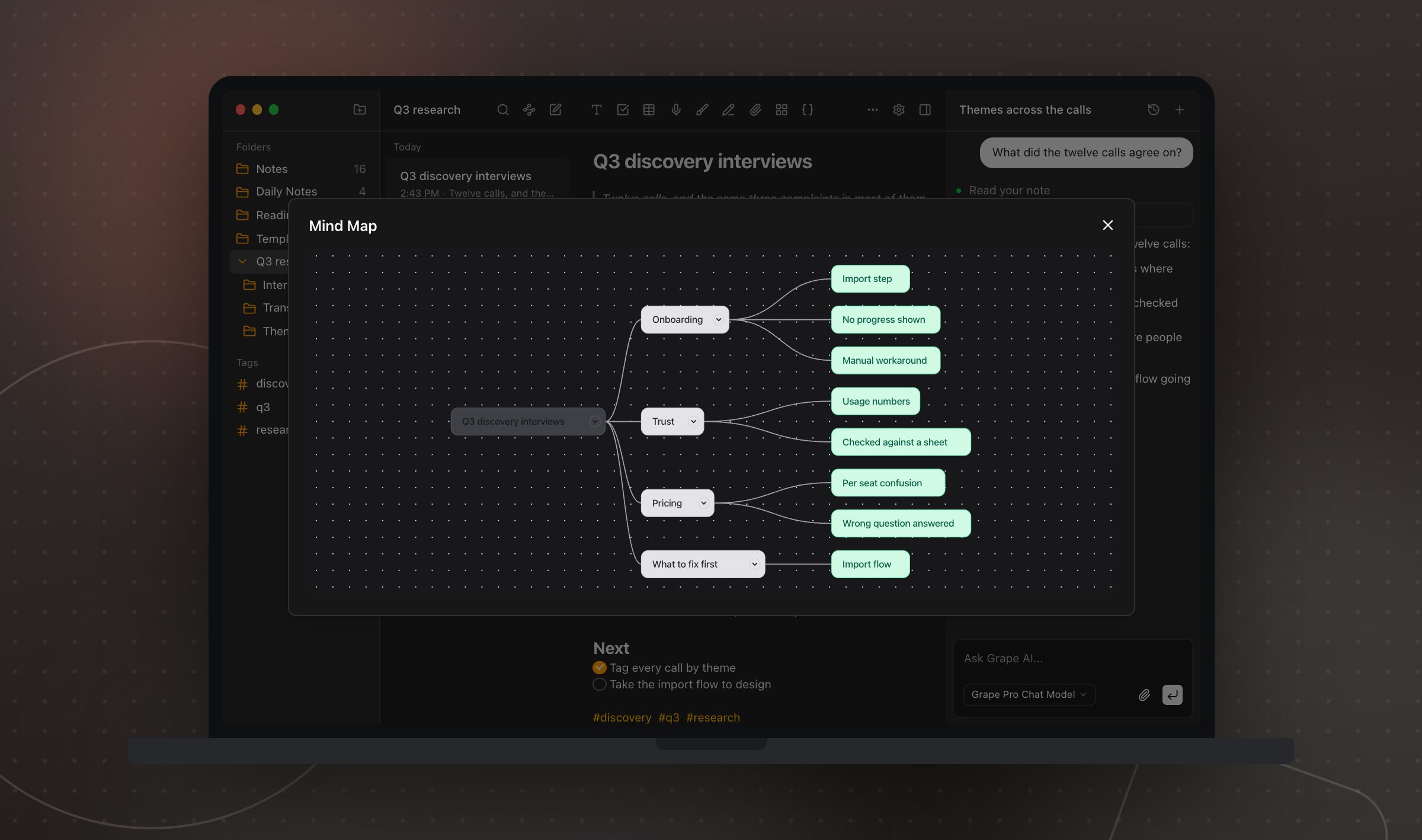Click the #q3 hashtag in the note

(668, 717)
